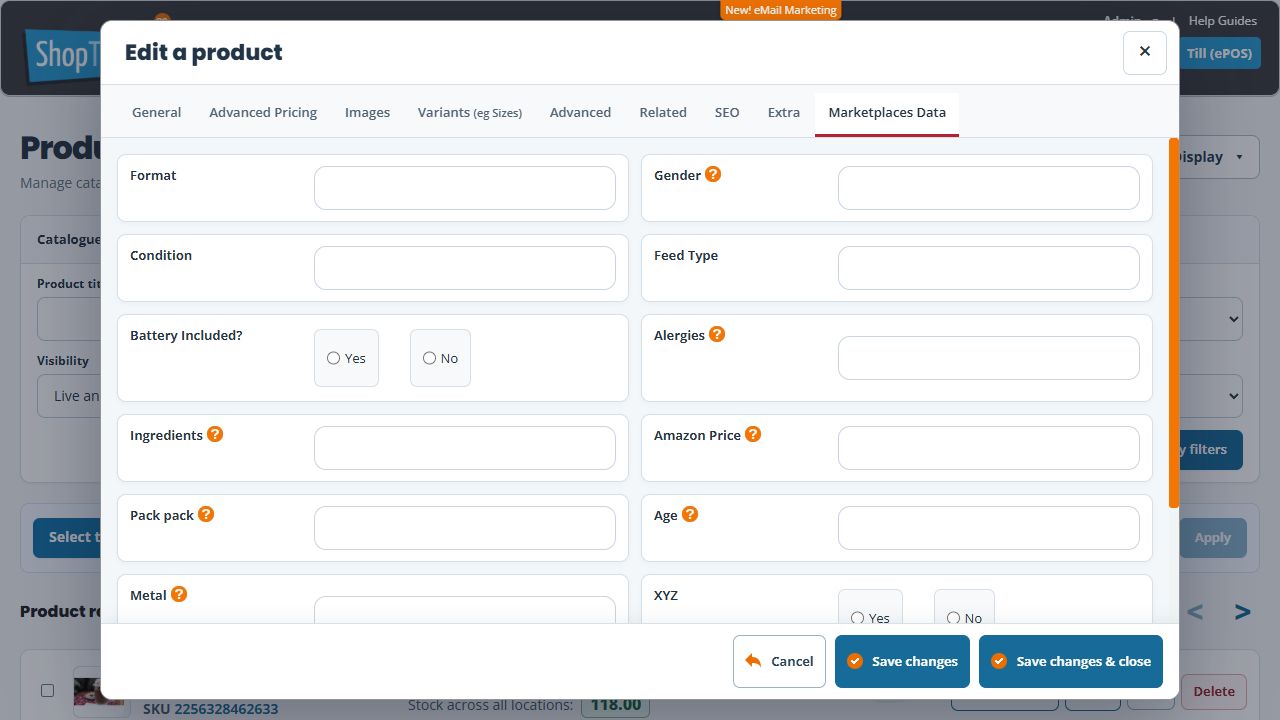1280x720 pixels.
Task: Click the Save changes button
Action: point(902,662)
